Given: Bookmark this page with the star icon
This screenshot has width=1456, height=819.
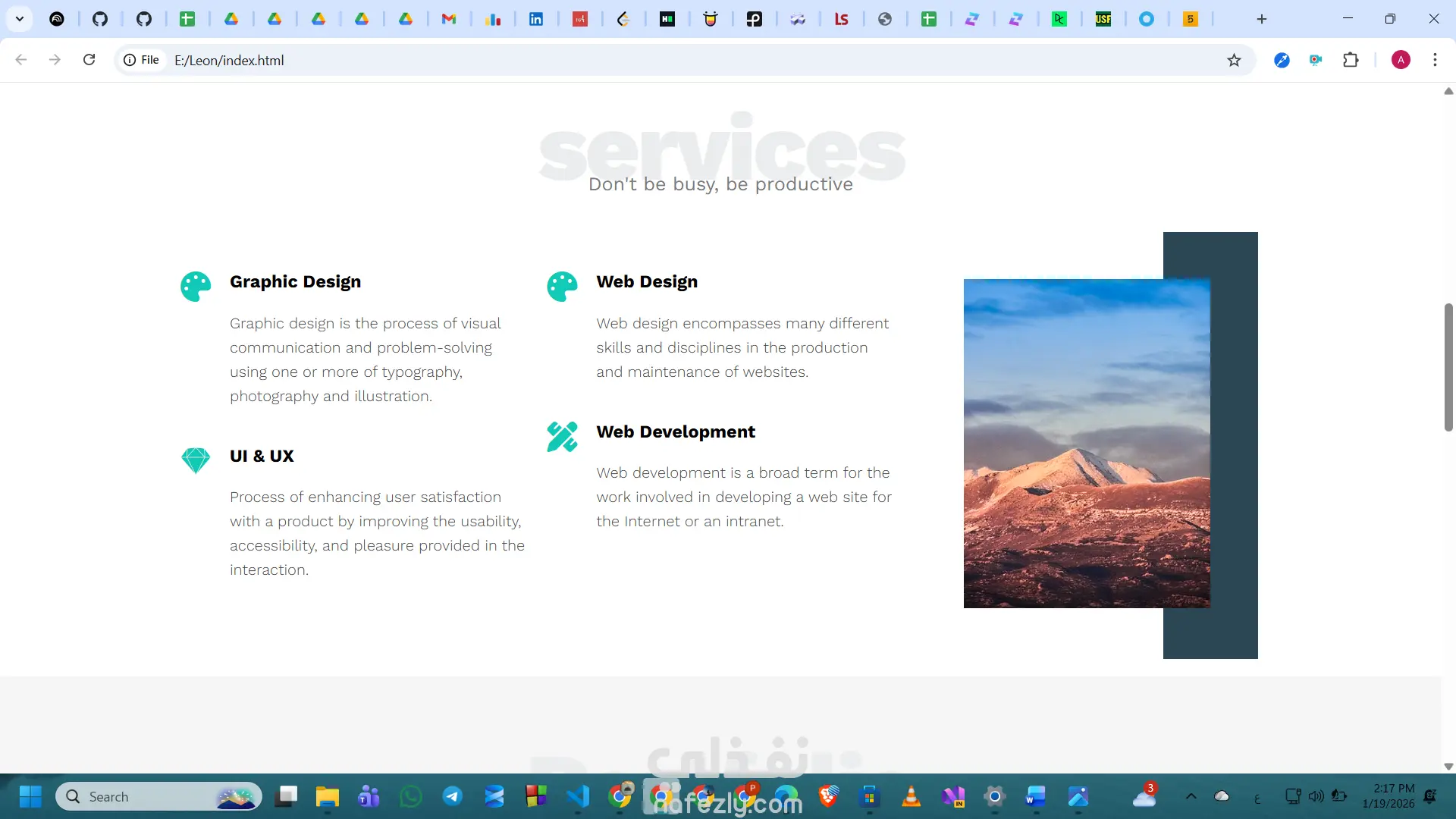Looking at the screenshot, I should (1234, 60).
